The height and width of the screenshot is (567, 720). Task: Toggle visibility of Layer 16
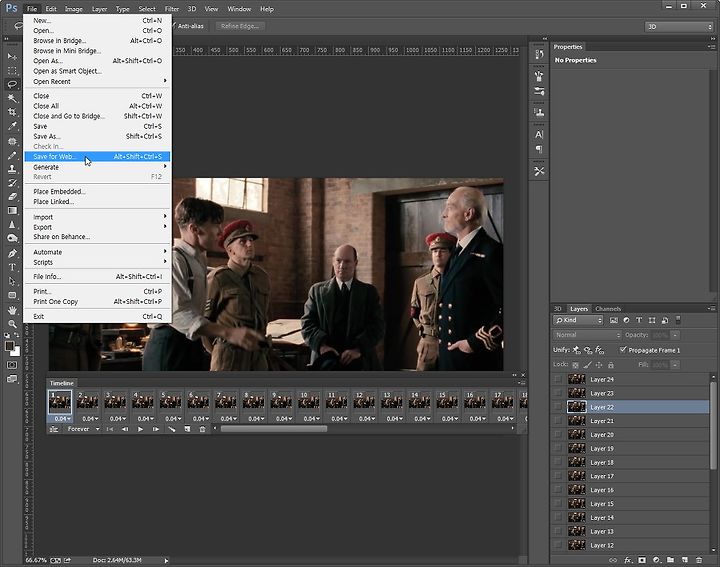tap(557, 490)
